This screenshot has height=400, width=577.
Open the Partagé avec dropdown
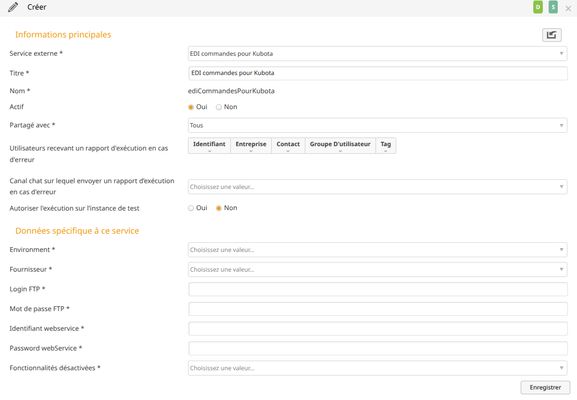pyautogui.click(x=378, y=125)
